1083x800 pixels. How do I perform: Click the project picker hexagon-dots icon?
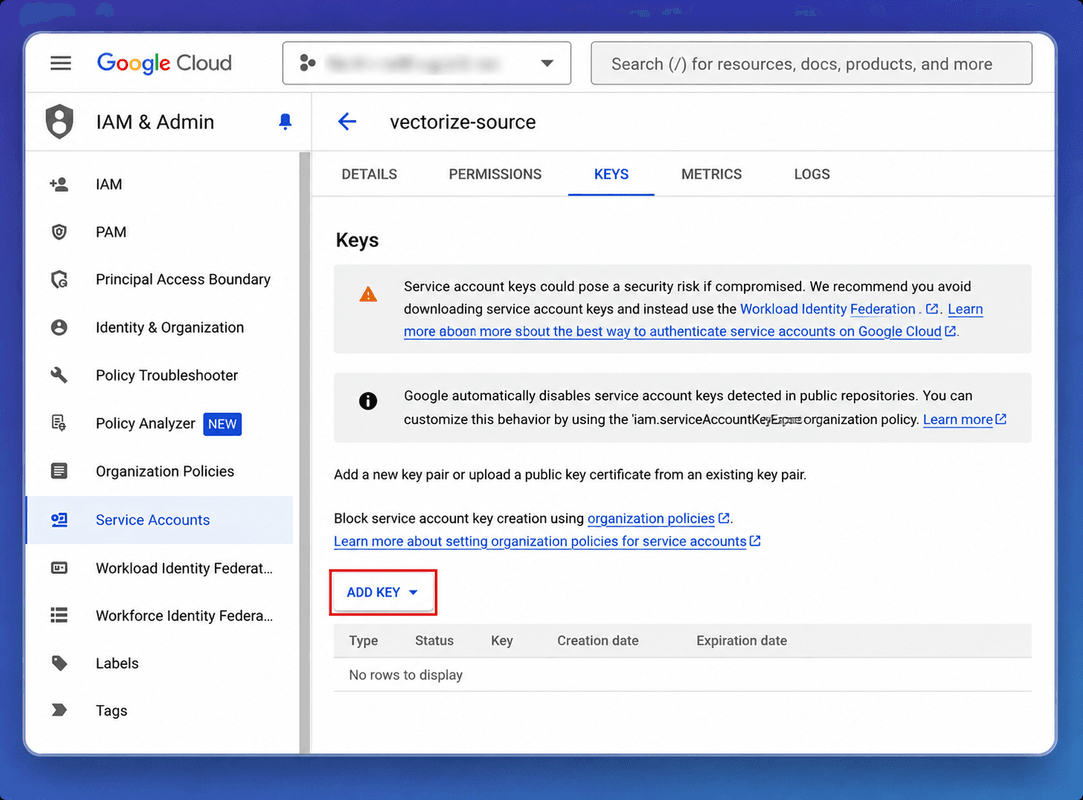pyautogui.click(x=307, y=63)
